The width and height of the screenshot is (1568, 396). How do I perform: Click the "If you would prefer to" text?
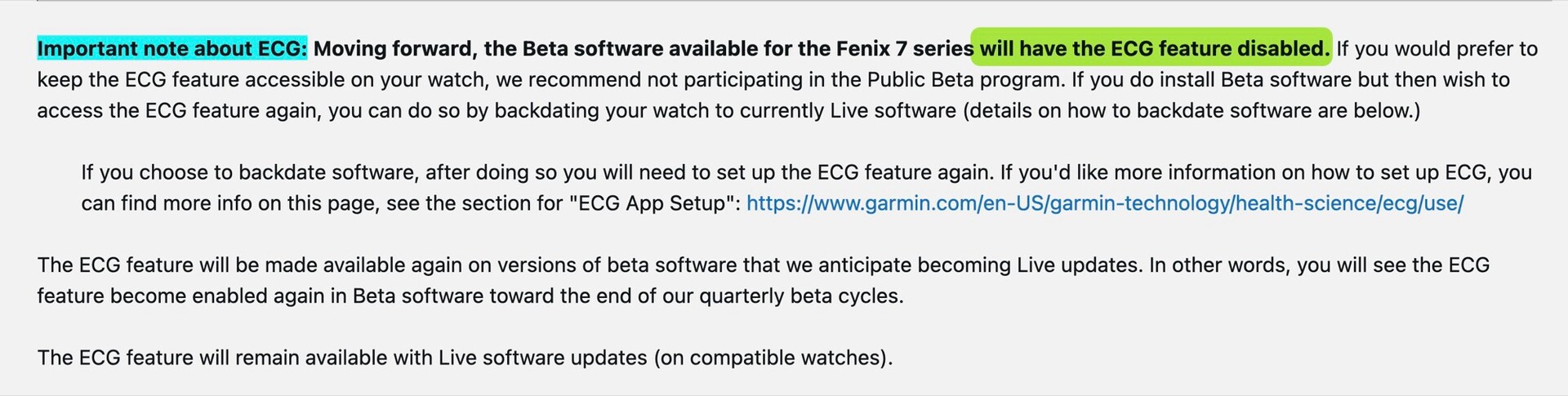[1437, 49]
